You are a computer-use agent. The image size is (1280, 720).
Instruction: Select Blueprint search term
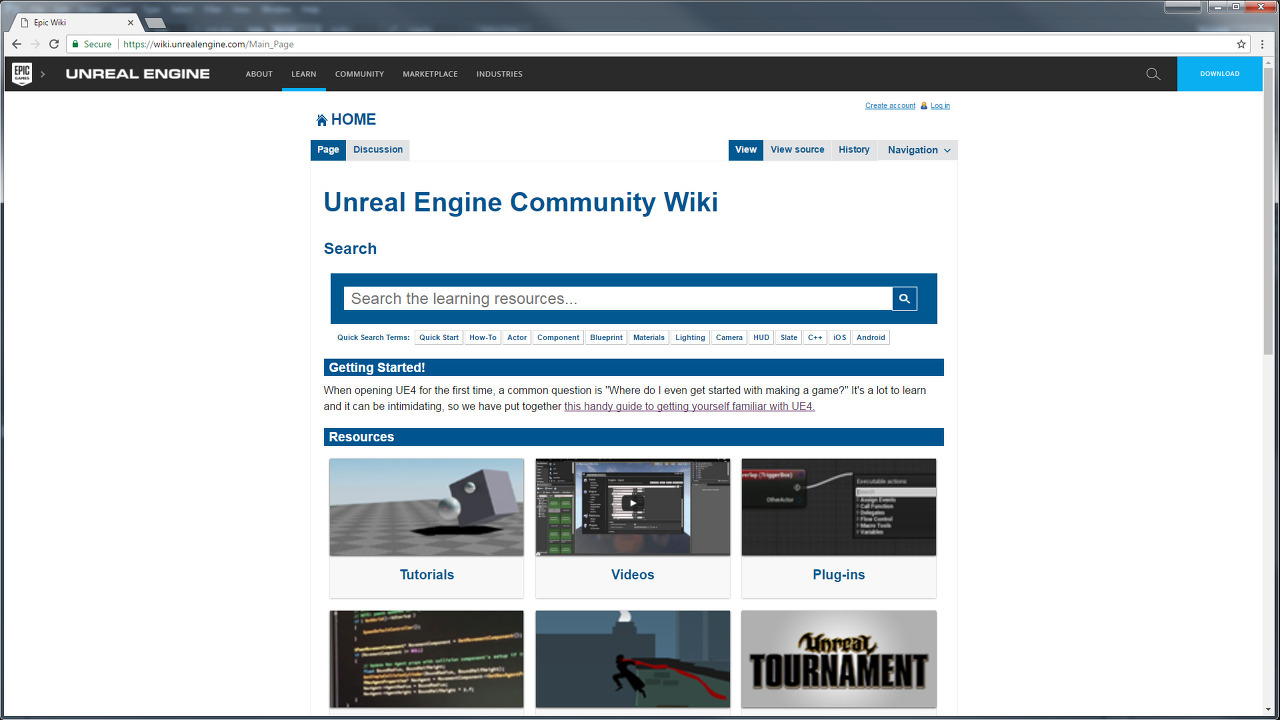pyautogui.click(x=606, y=337)
